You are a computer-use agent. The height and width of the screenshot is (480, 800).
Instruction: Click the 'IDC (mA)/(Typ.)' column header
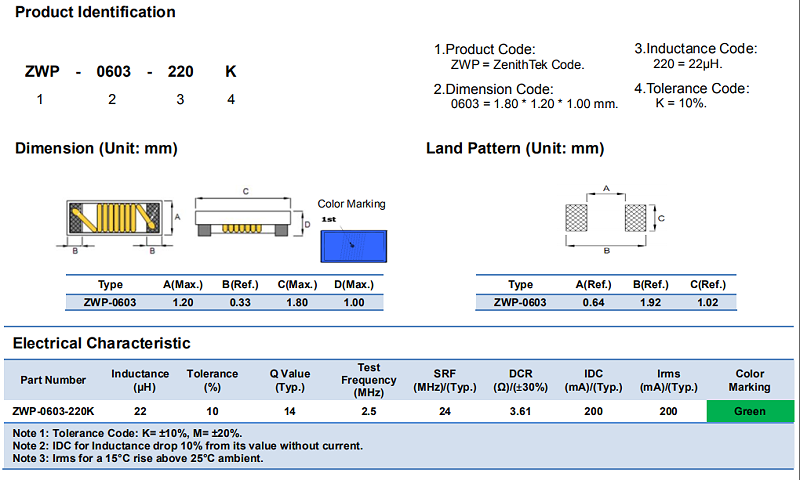pos(593,381)
